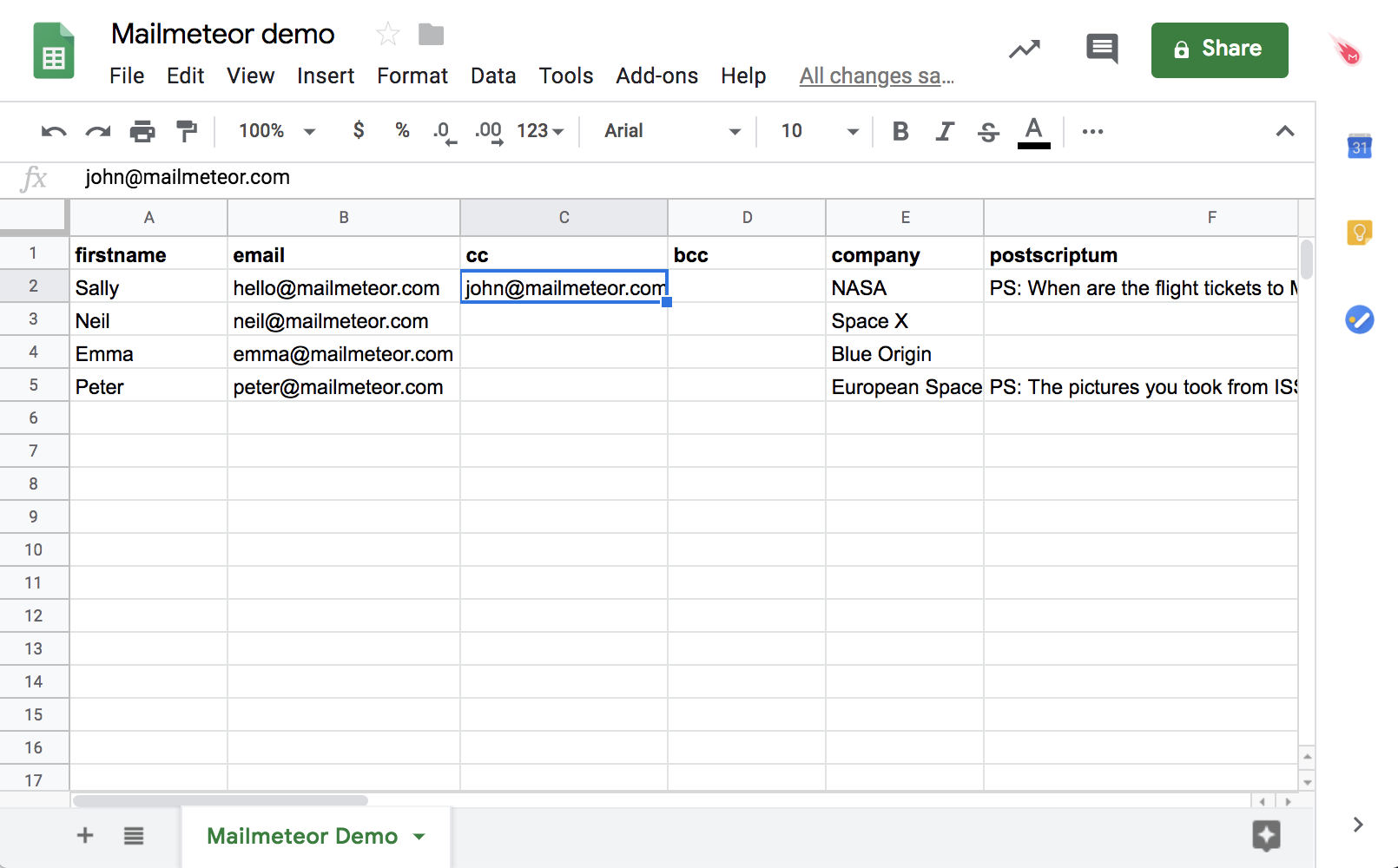Open the Google Sheets home icon

54,50
